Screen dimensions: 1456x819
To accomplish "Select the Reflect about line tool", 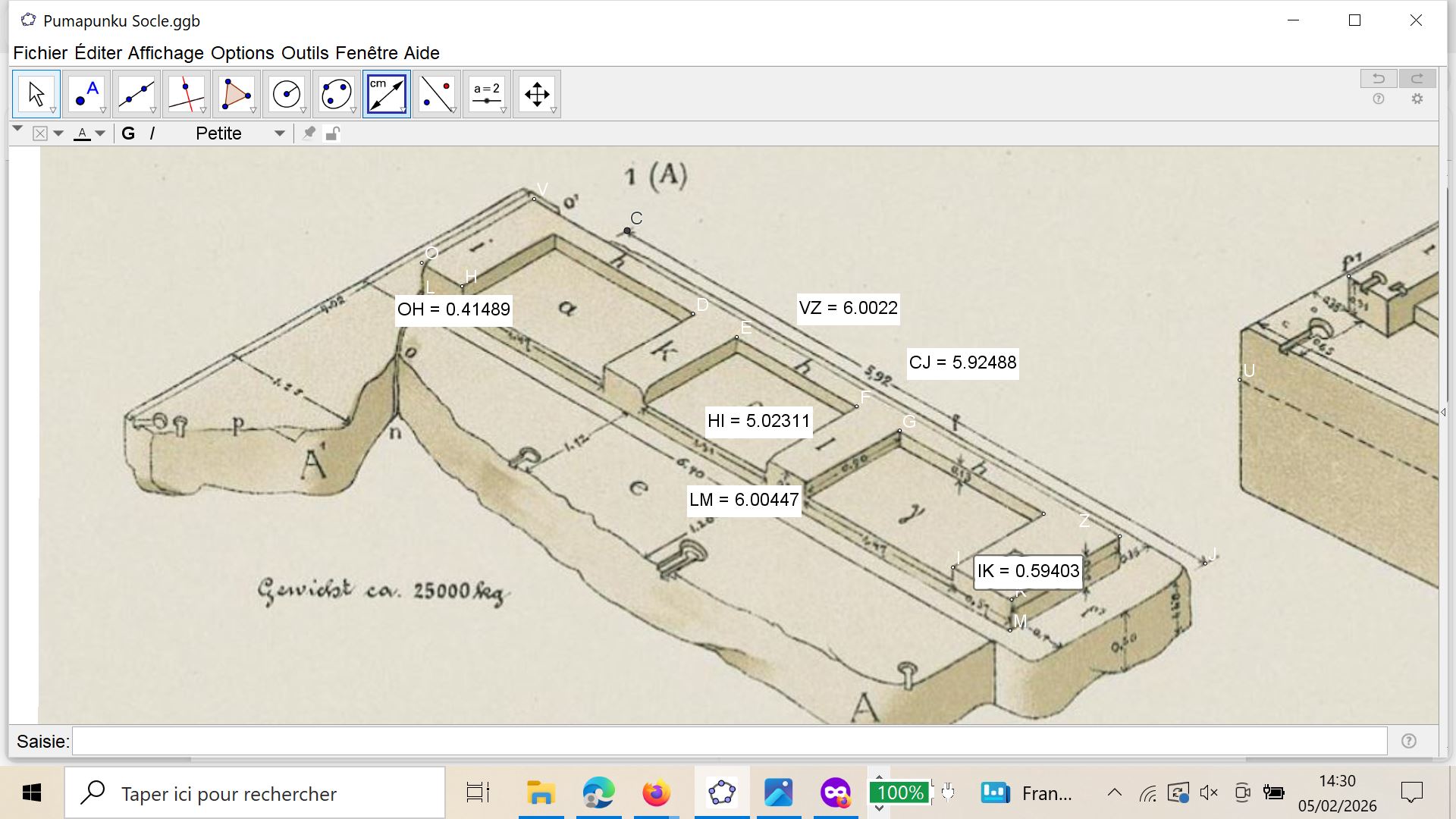I will pos(437,94).
